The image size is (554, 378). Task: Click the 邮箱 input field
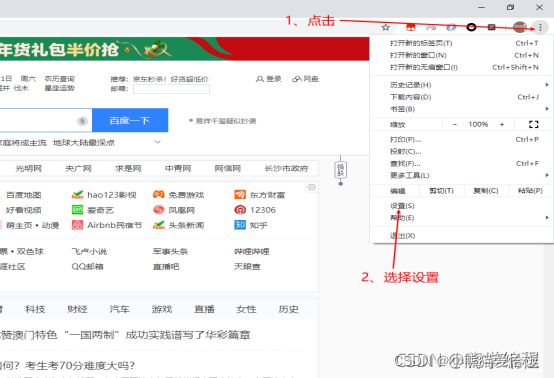coord(171,89)
